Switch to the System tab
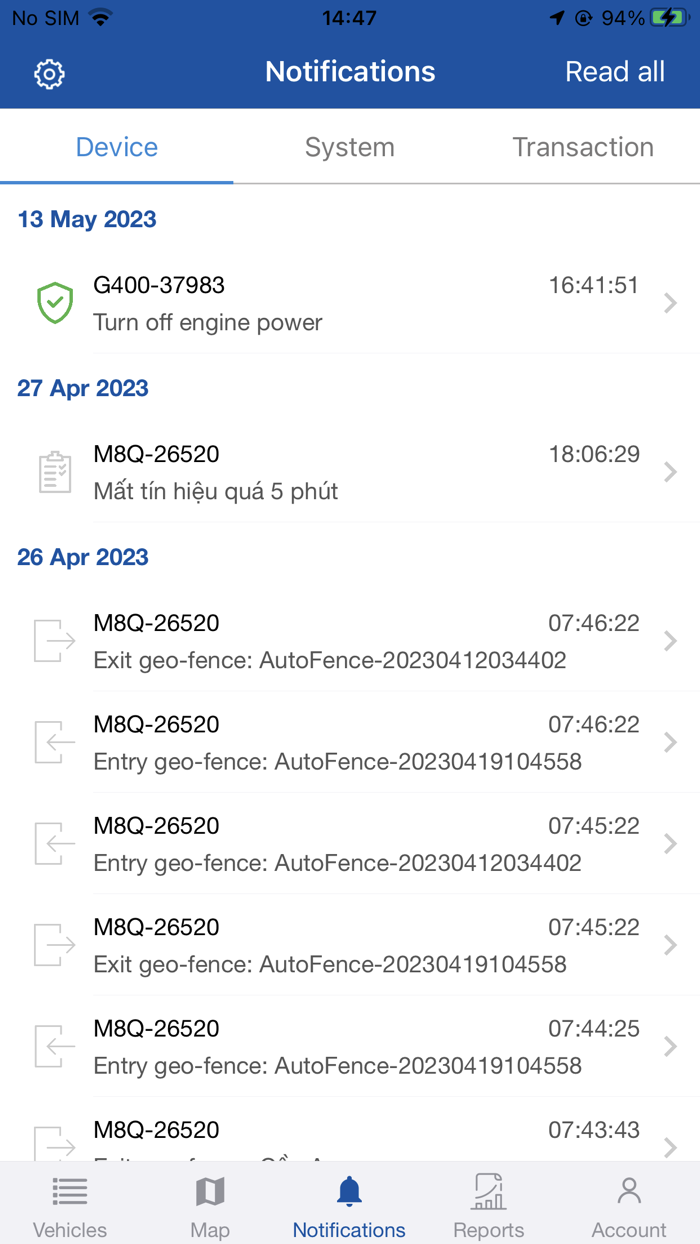 [x=349, y=147]
